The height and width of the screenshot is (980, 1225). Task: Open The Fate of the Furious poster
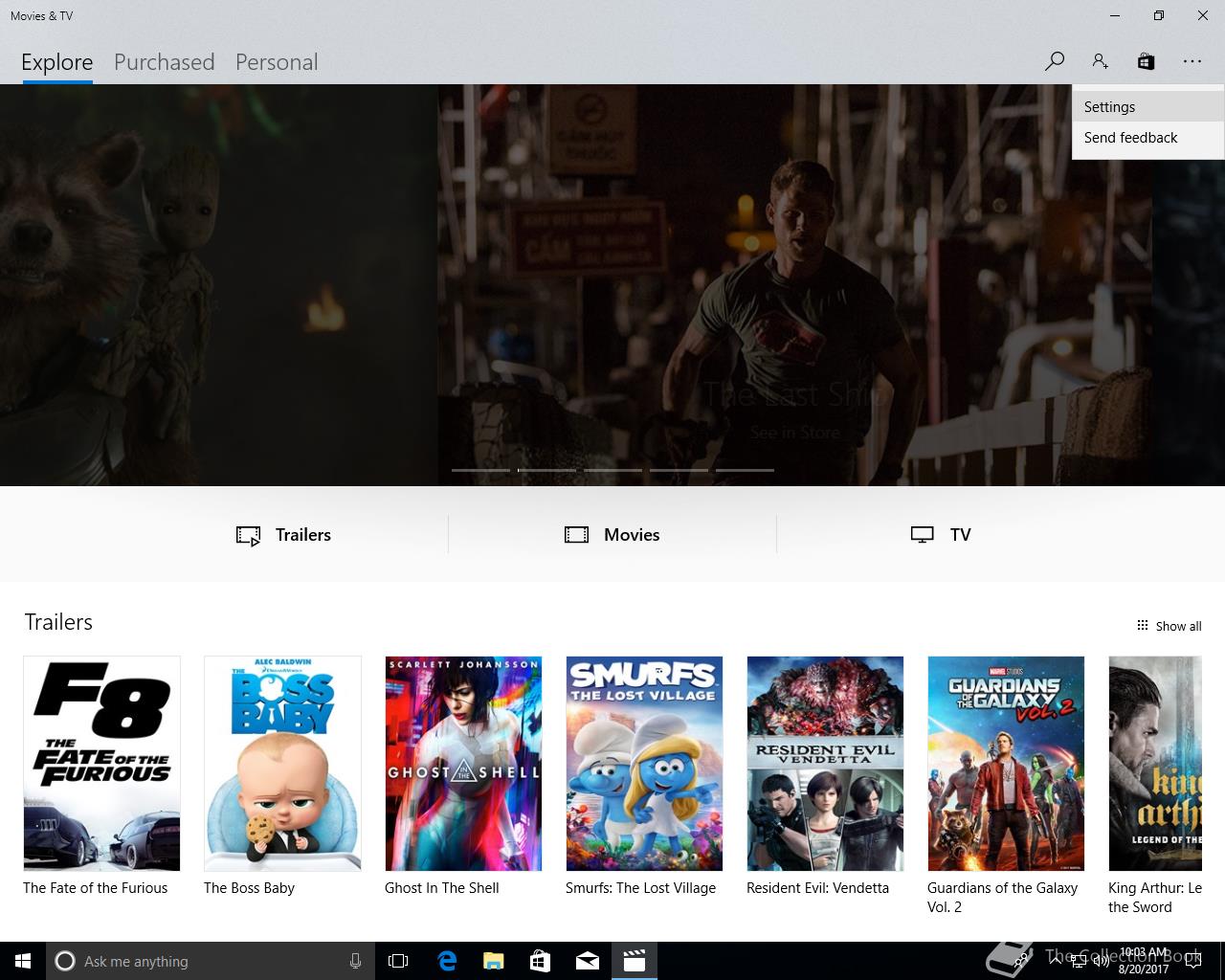click(101, 764)
